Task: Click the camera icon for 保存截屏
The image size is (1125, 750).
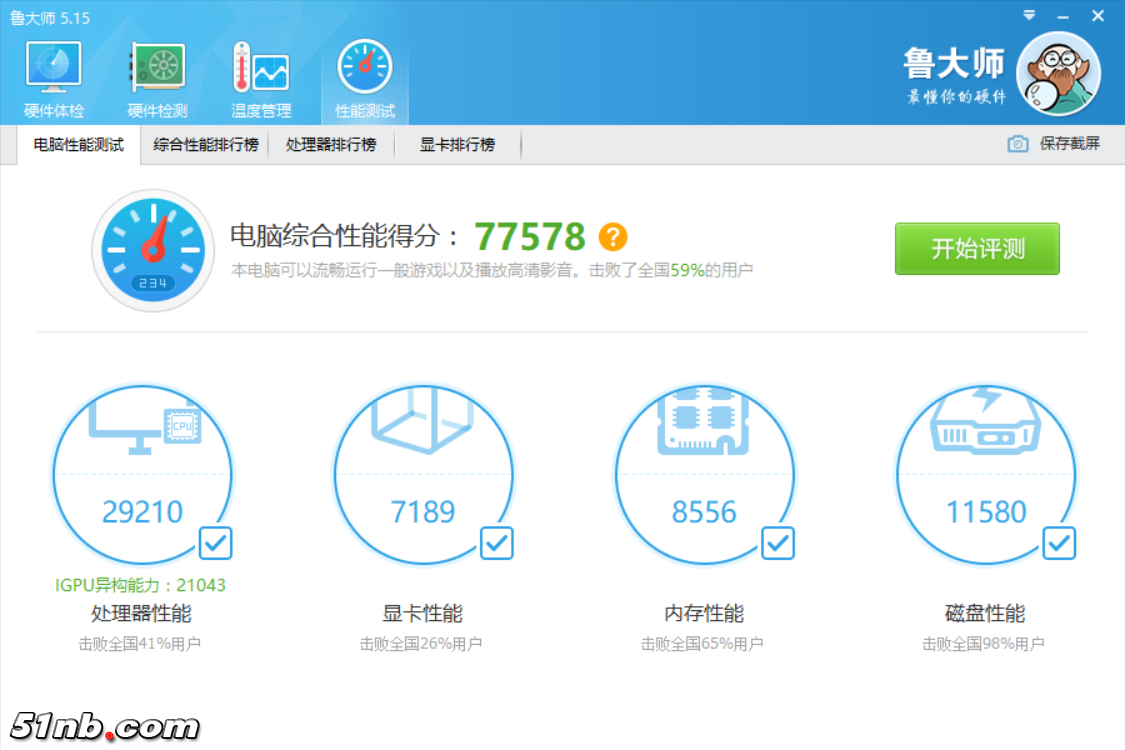Action: pos(1018,144)
